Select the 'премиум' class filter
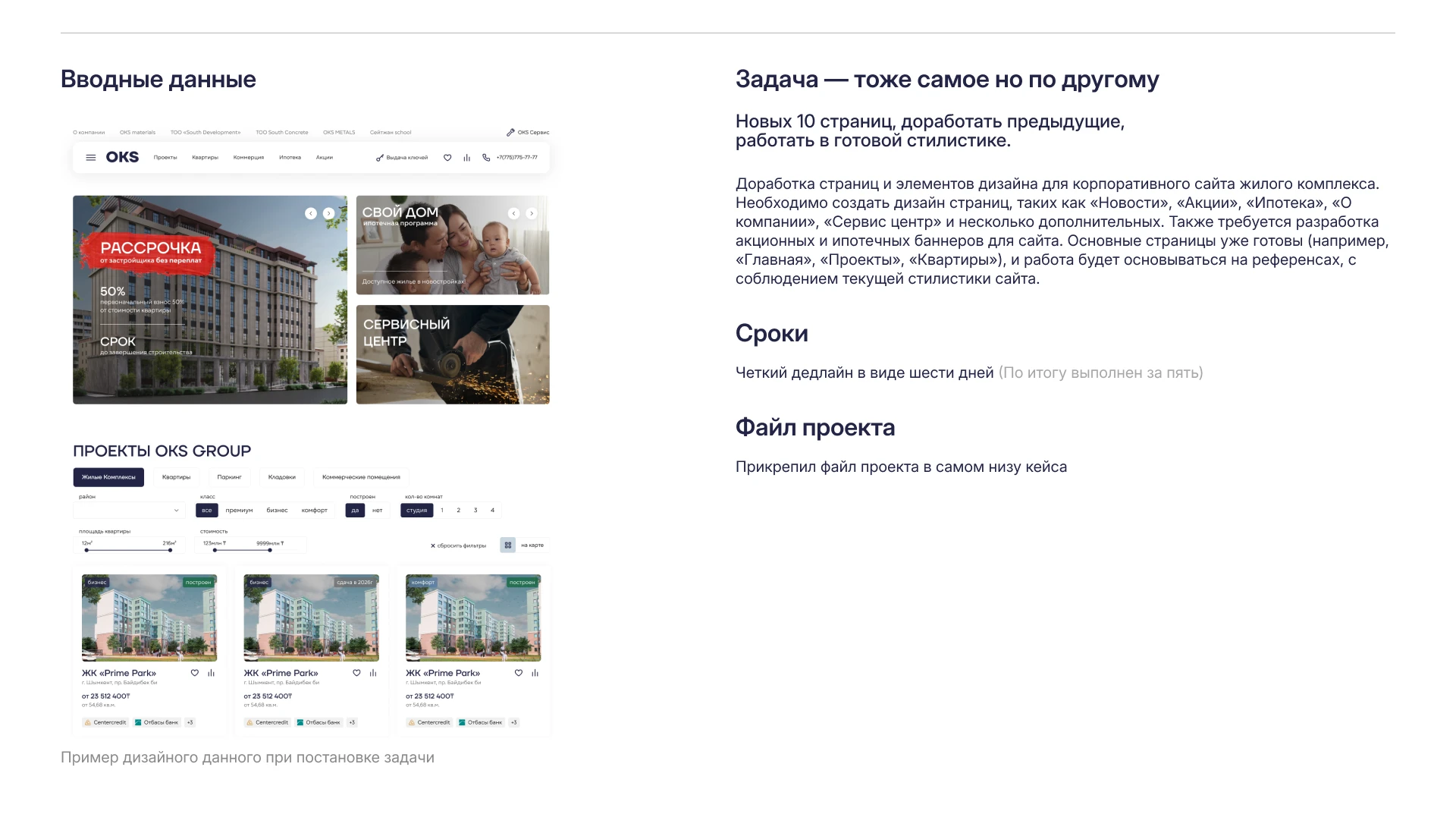 (x=239, y=511)
